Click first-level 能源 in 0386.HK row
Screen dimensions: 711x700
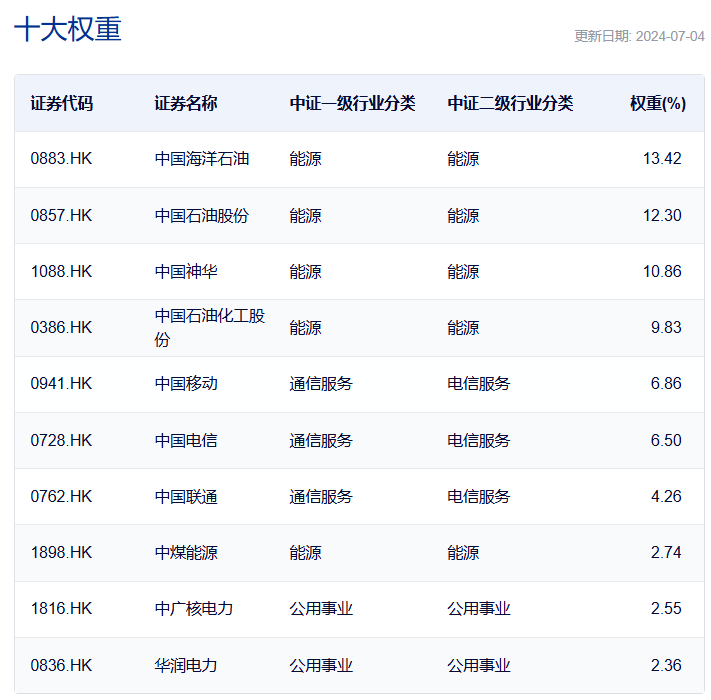306,327
